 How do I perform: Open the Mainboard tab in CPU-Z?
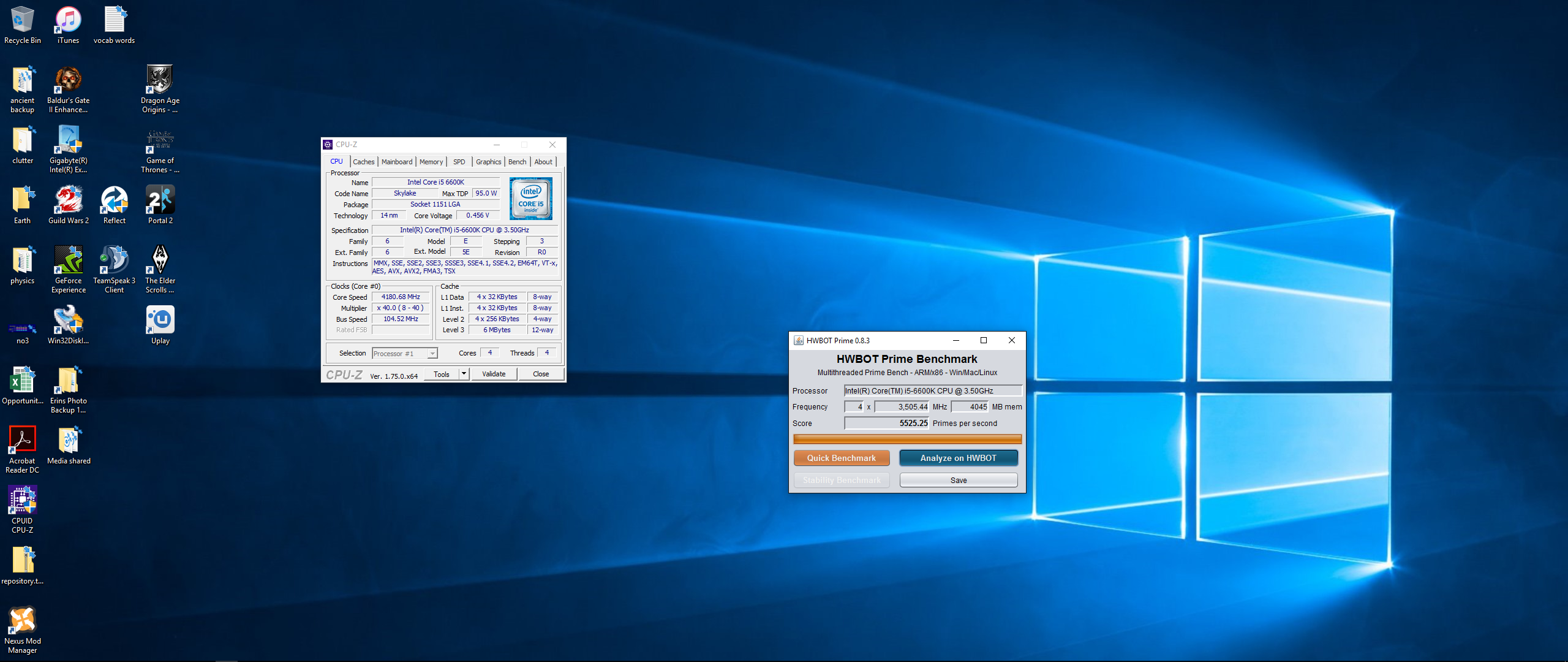tap(397, 162)
